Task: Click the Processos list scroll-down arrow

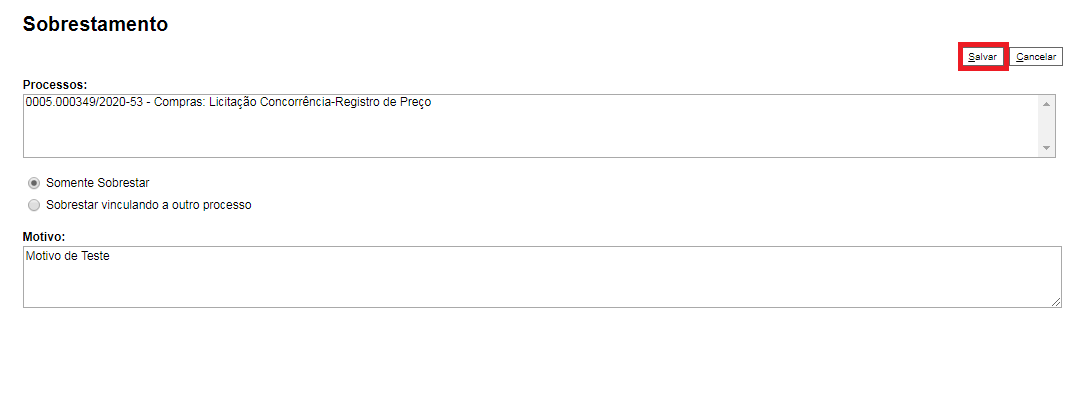Action: coord(1046,148)
